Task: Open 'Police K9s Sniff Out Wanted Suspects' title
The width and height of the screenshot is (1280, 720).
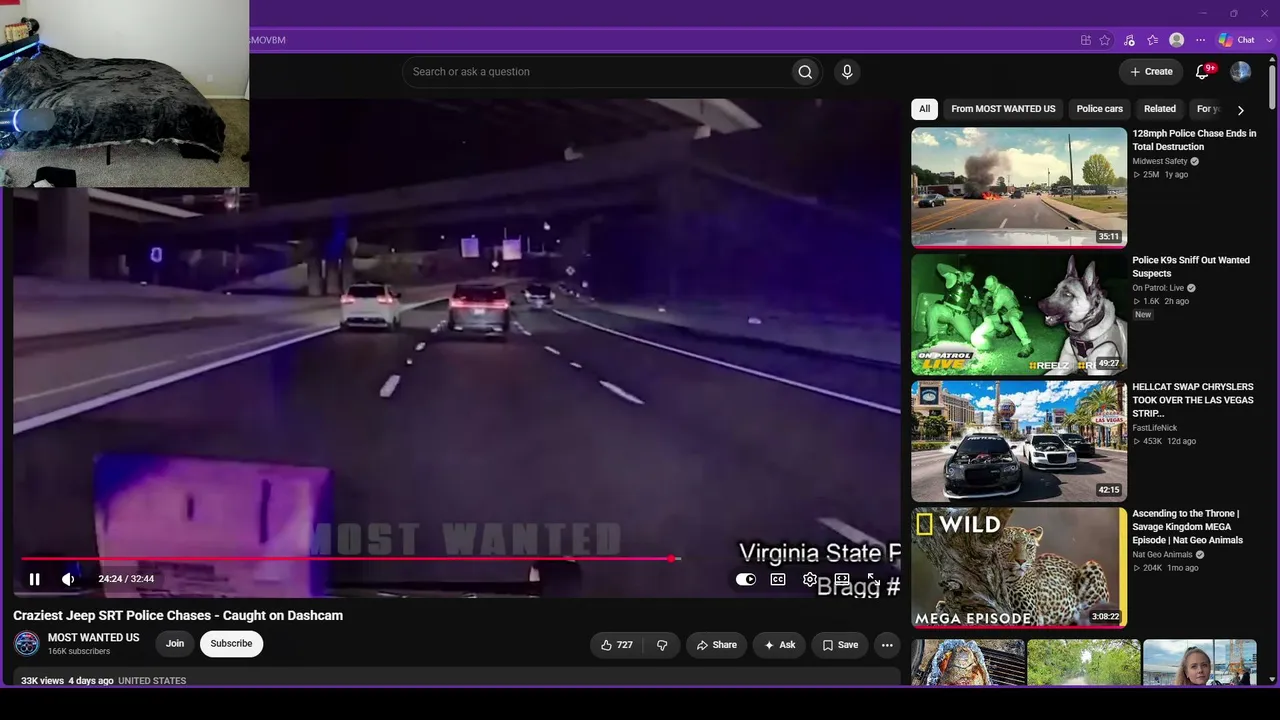Action: (x=1191, y=267)
